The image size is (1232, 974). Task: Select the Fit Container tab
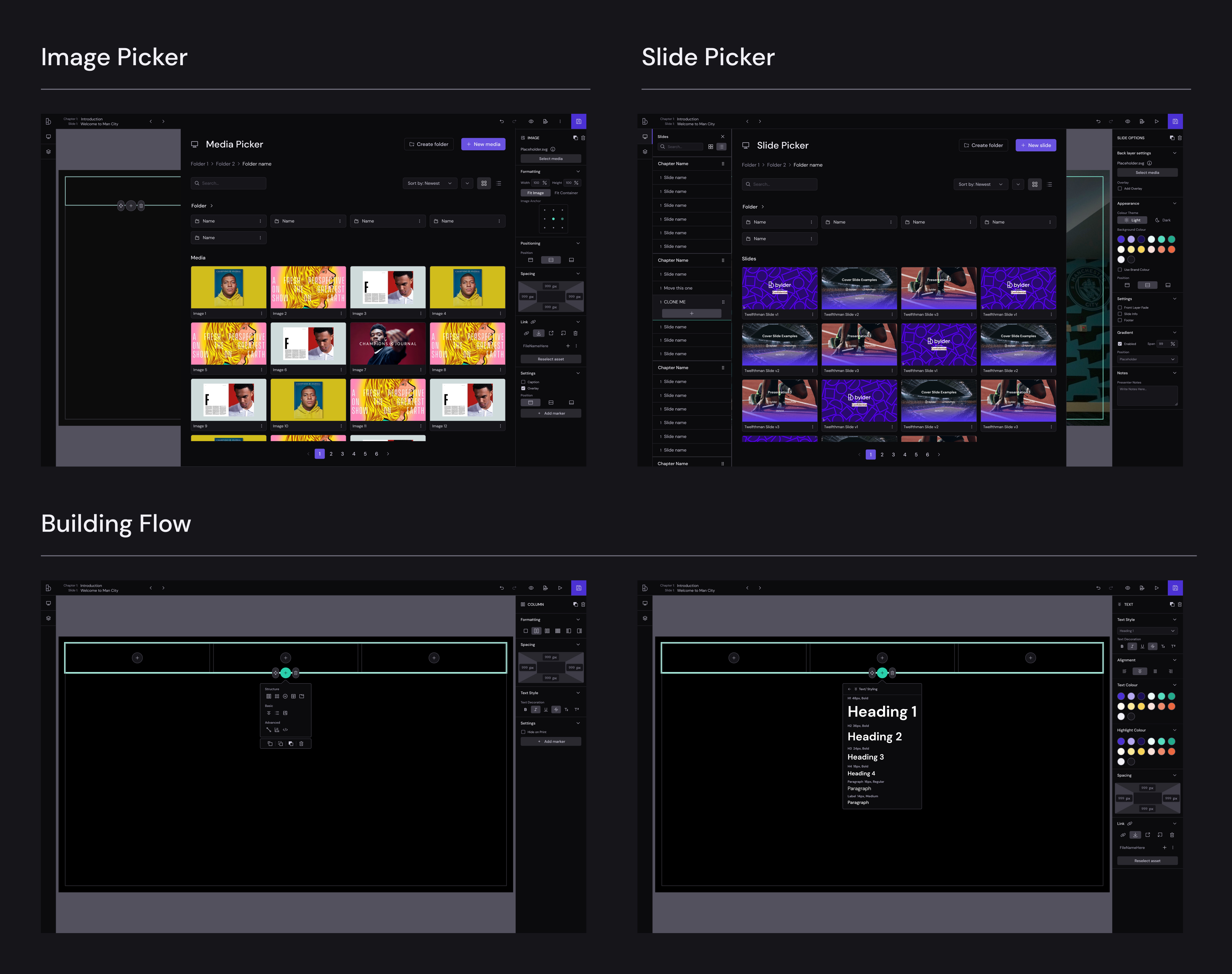click(x=566, y=193)
